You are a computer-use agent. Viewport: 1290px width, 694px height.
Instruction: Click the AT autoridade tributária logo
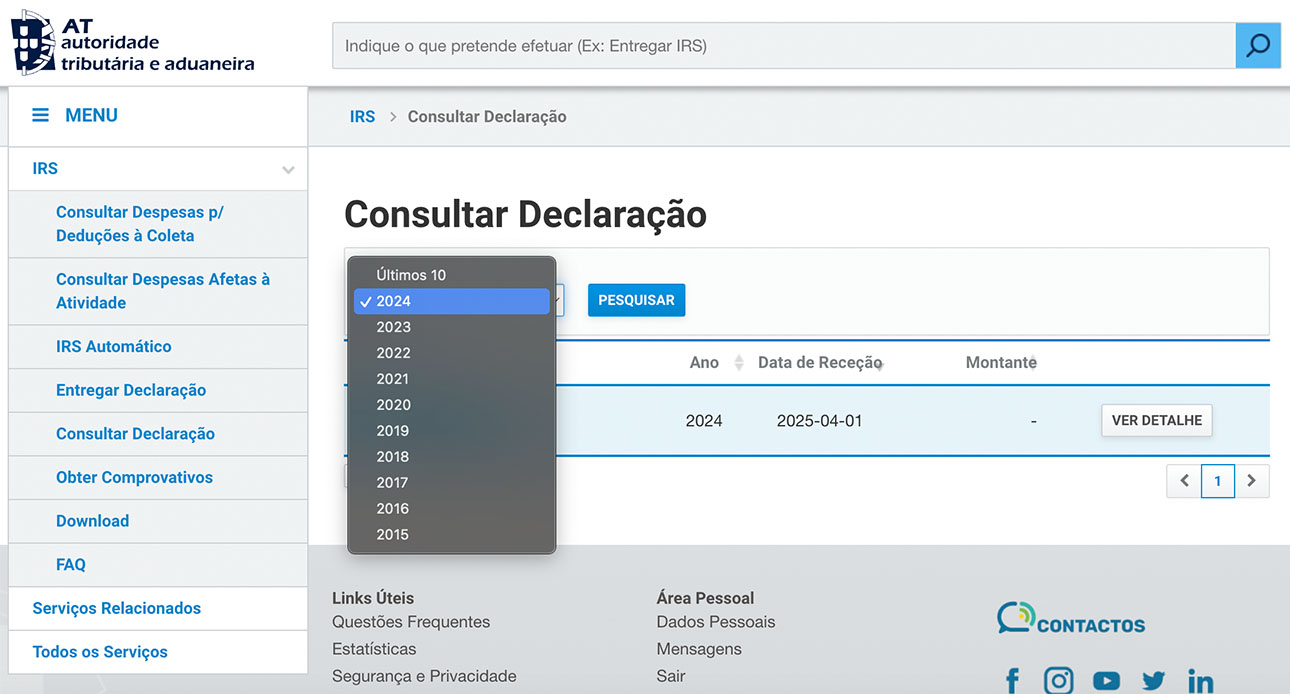point(133,43)
